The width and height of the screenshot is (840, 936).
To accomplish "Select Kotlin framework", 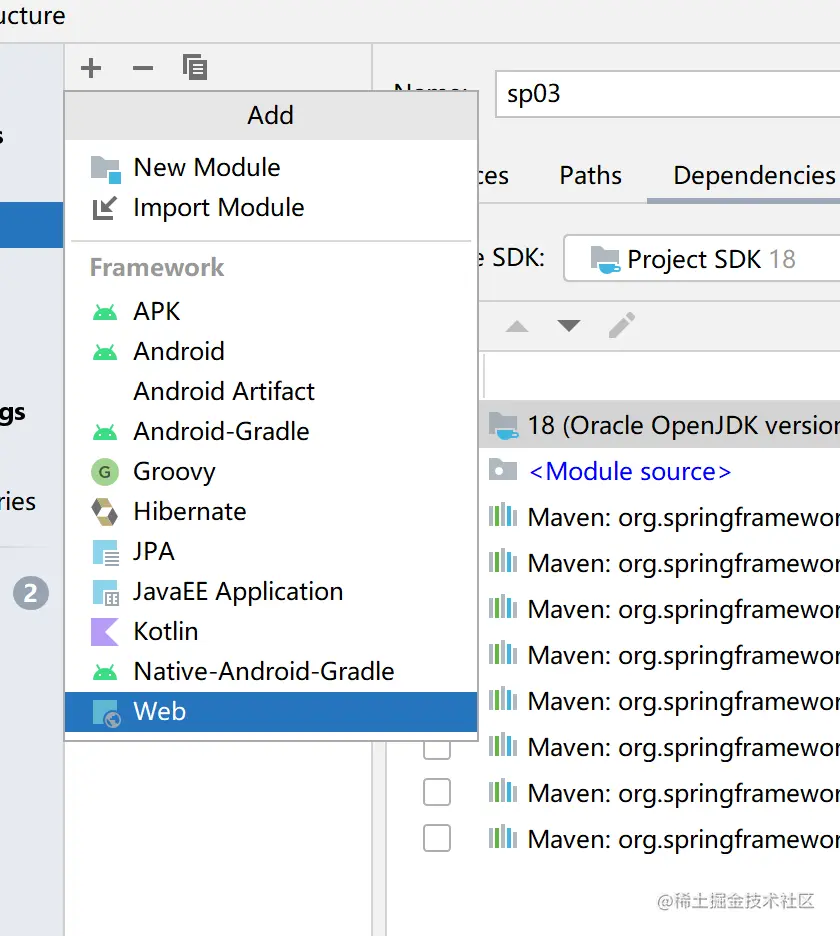I will click(x=271, y=632).
